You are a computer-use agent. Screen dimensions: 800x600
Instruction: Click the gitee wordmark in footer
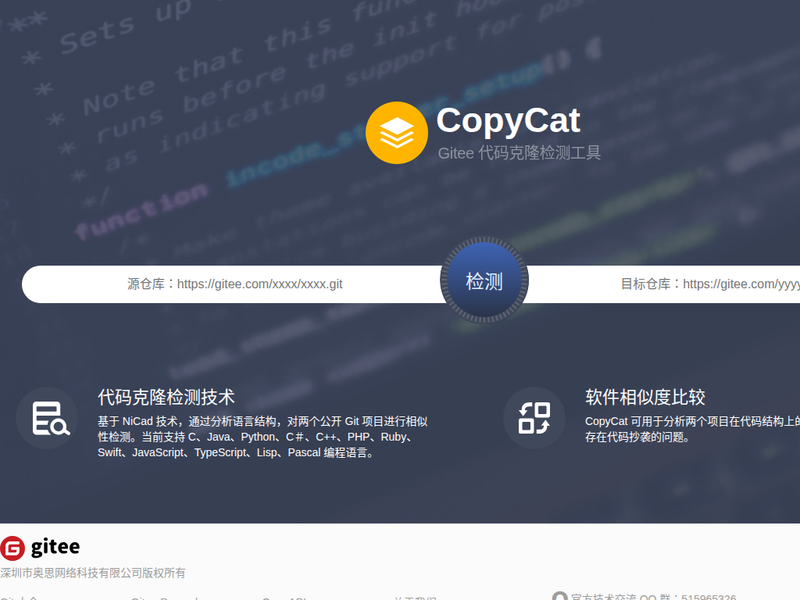[x=55, y=547]
